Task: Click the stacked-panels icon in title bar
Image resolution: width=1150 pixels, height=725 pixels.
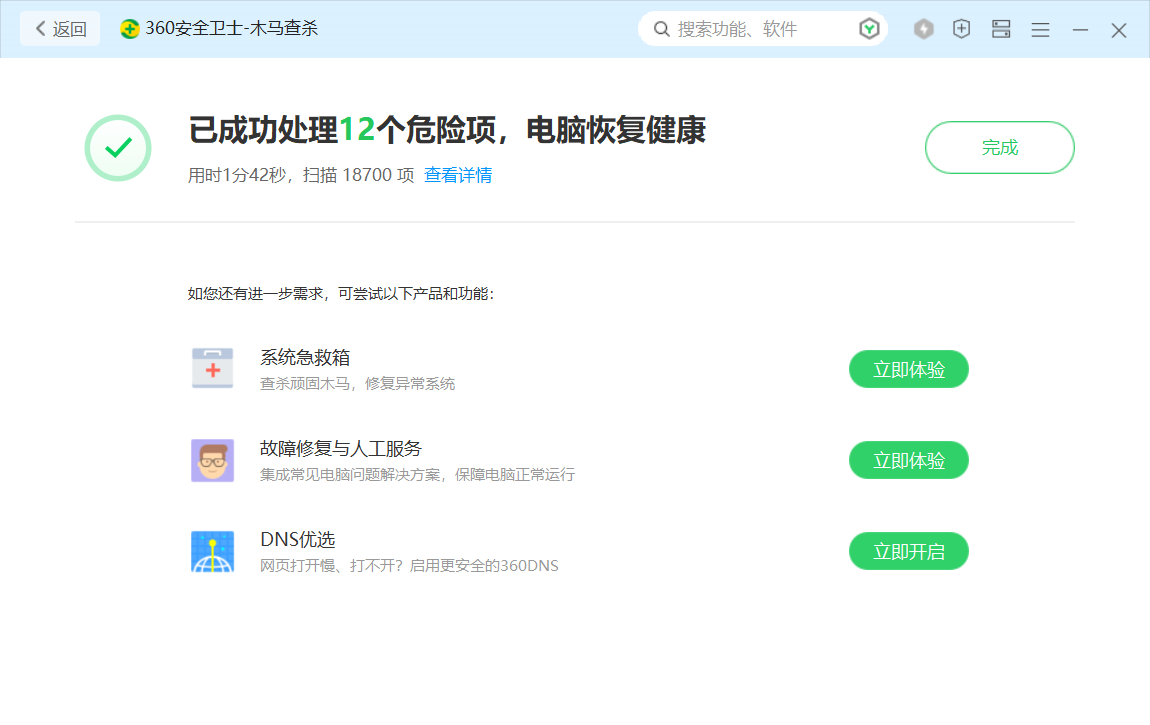Action: 1001,29
